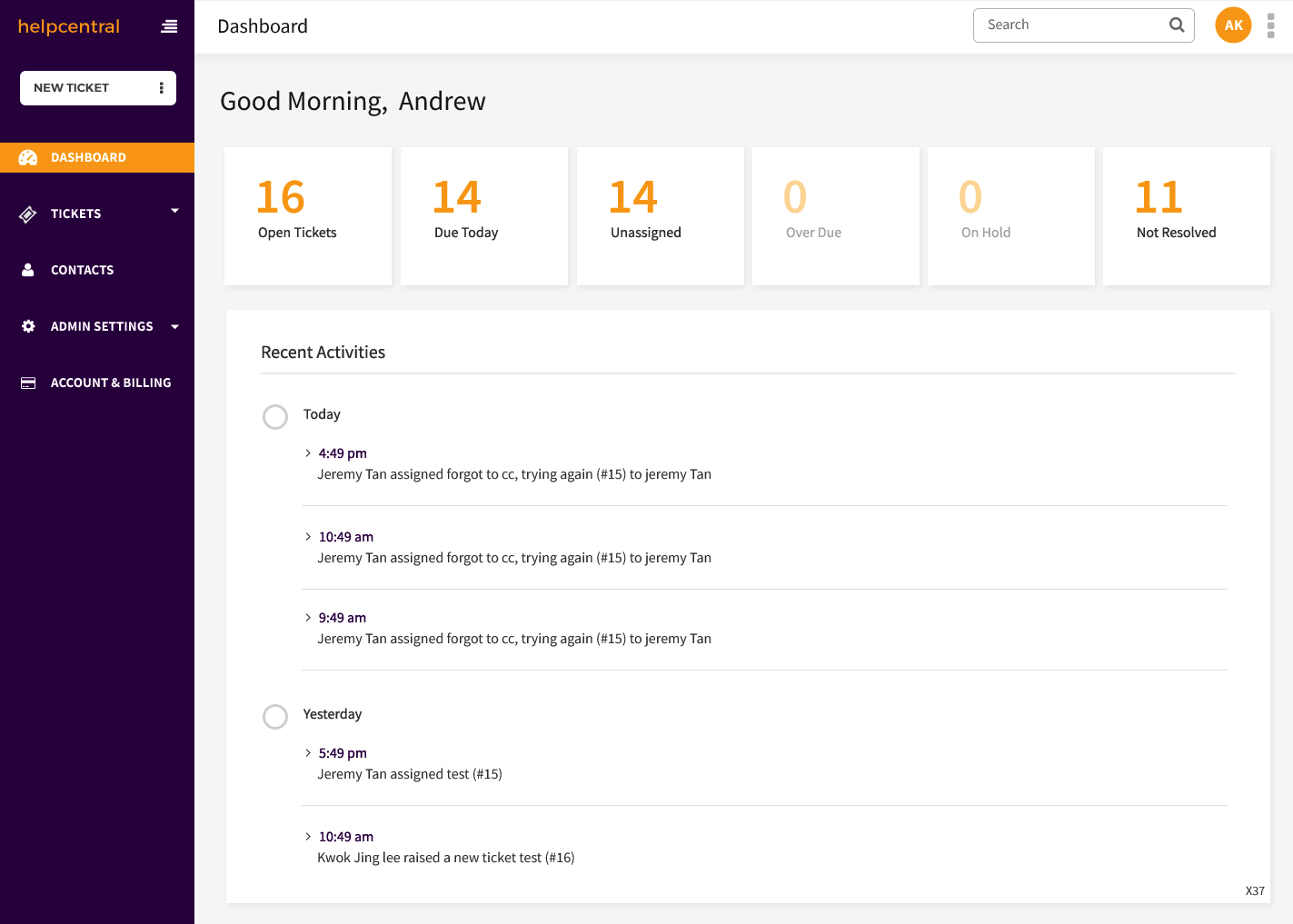Open the 16 Open Tickets card

[x=307, y=216]
